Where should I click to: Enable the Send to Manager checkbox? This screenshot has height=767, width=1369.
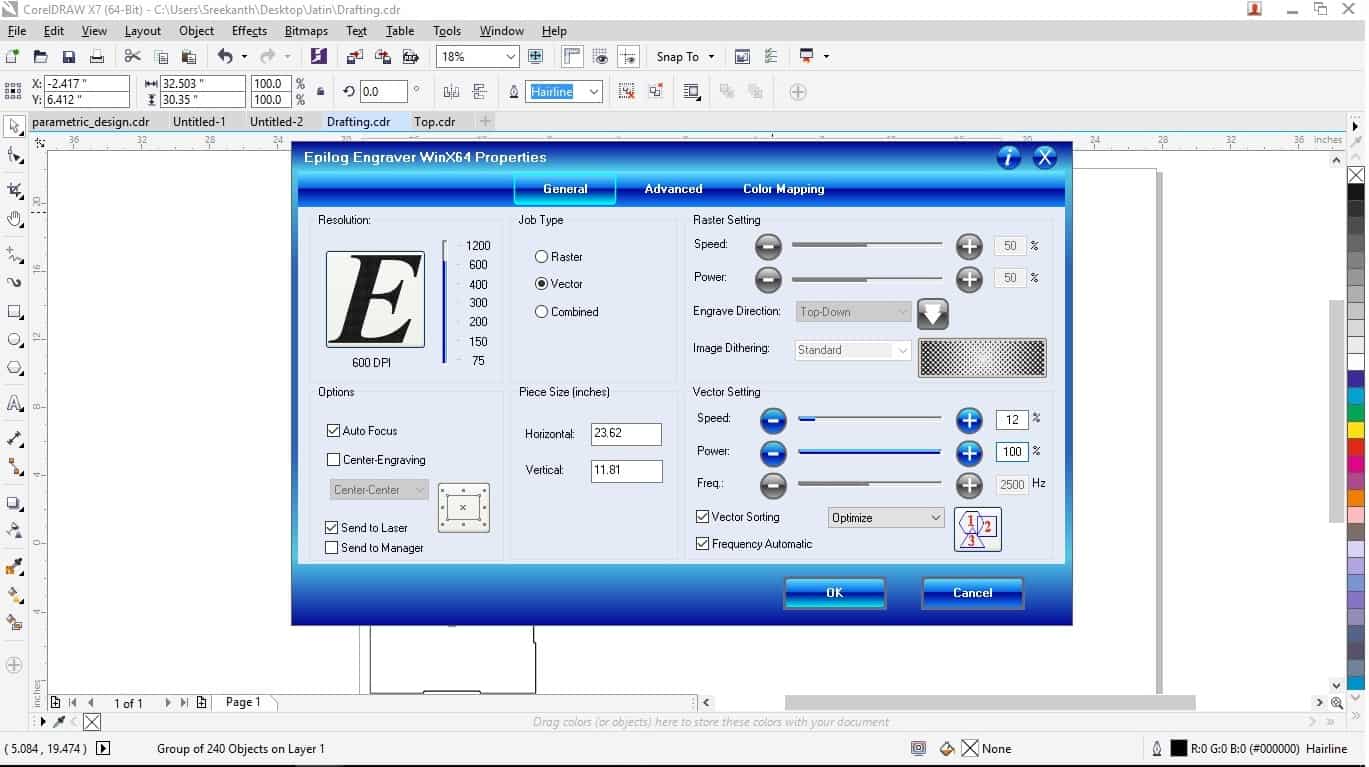pos(332,548)
